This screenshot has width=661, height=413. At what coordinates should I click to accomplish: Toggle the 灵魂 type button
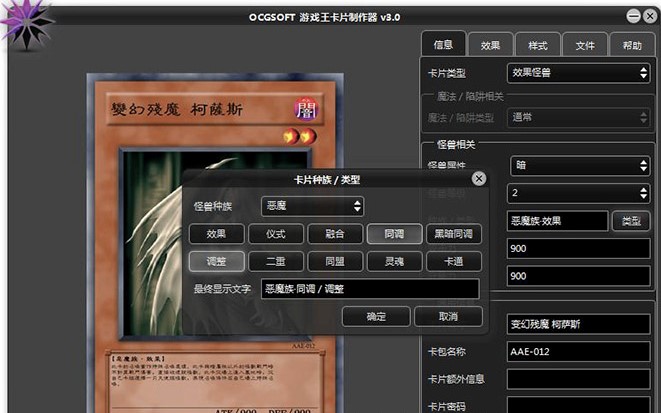[395, 261]
